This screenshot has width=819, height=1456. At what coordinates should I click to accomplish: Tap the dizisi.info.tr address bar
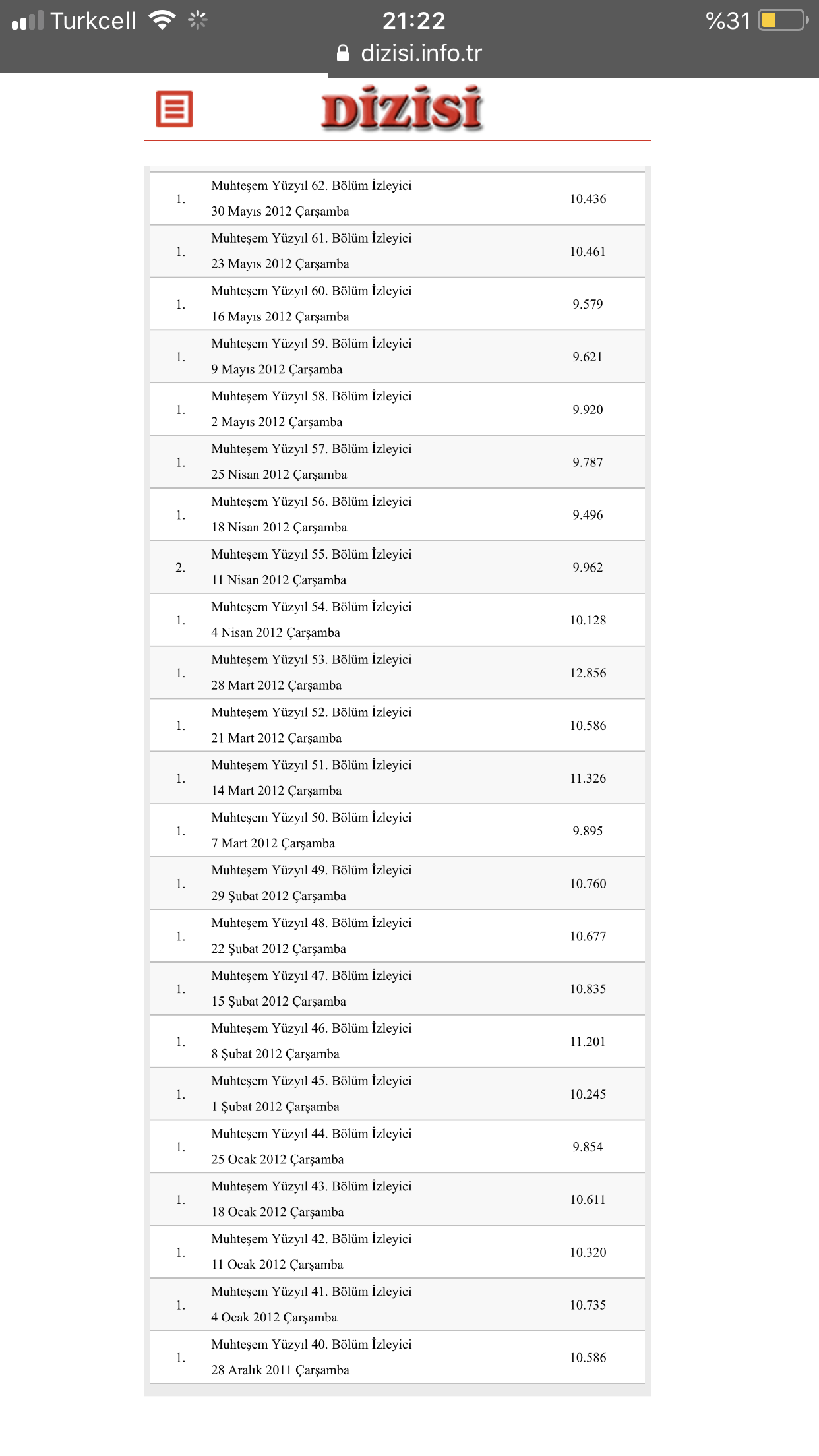(x=421, y=53)
